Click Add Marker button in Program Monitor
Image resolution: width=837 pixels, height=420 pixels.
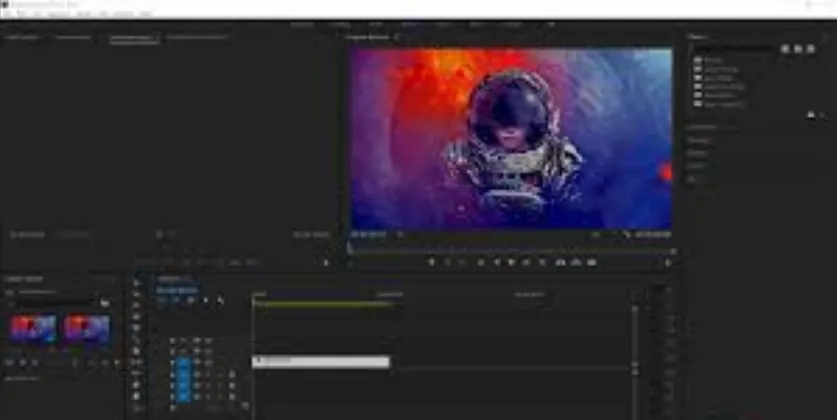tap(431, 262)
